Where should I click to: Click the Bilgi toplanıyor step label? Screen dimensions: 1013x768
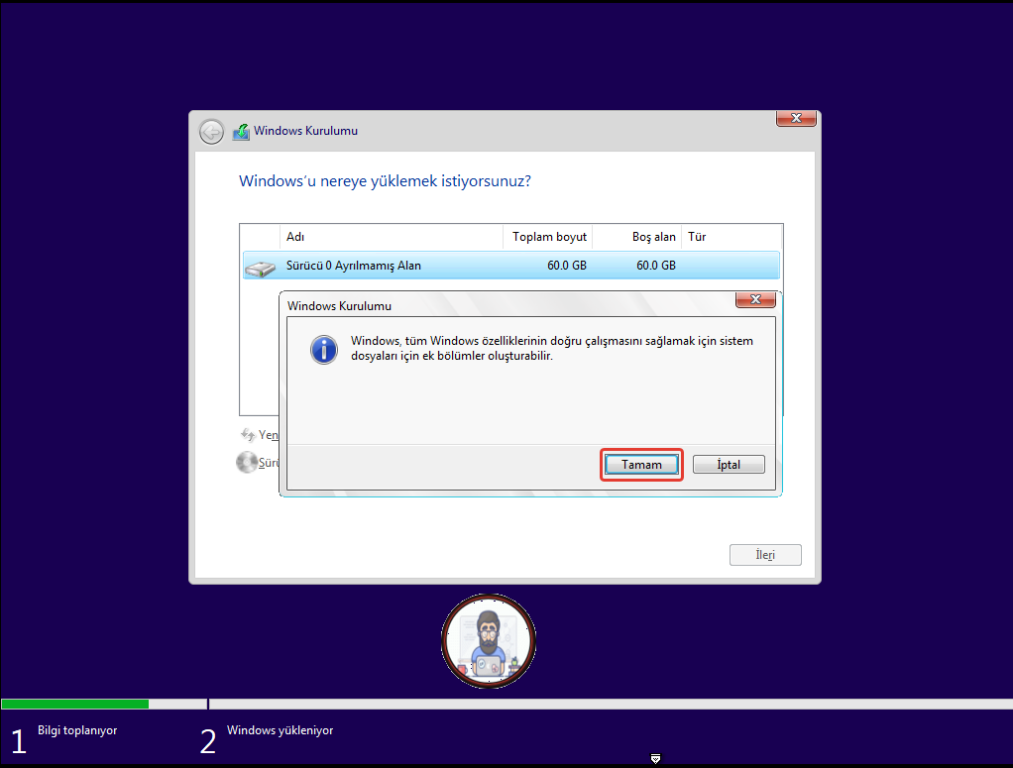[77, 730]
